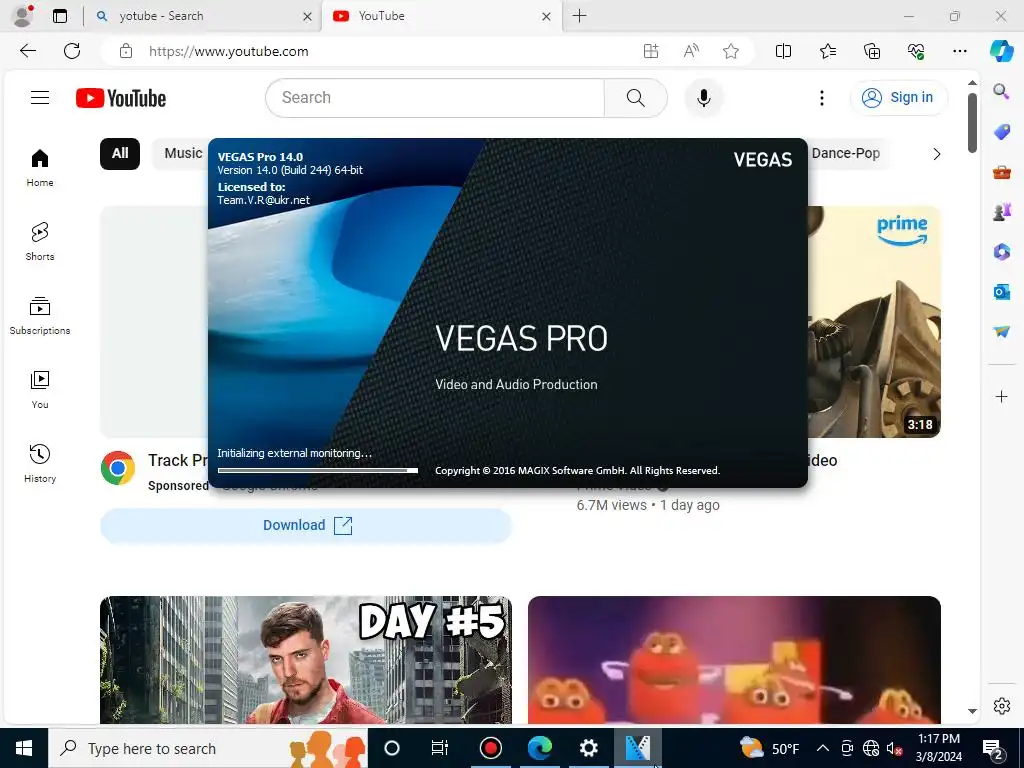Open Browser essentials heart icon
The image size is (1024, 768).
(x=916, y=51)
